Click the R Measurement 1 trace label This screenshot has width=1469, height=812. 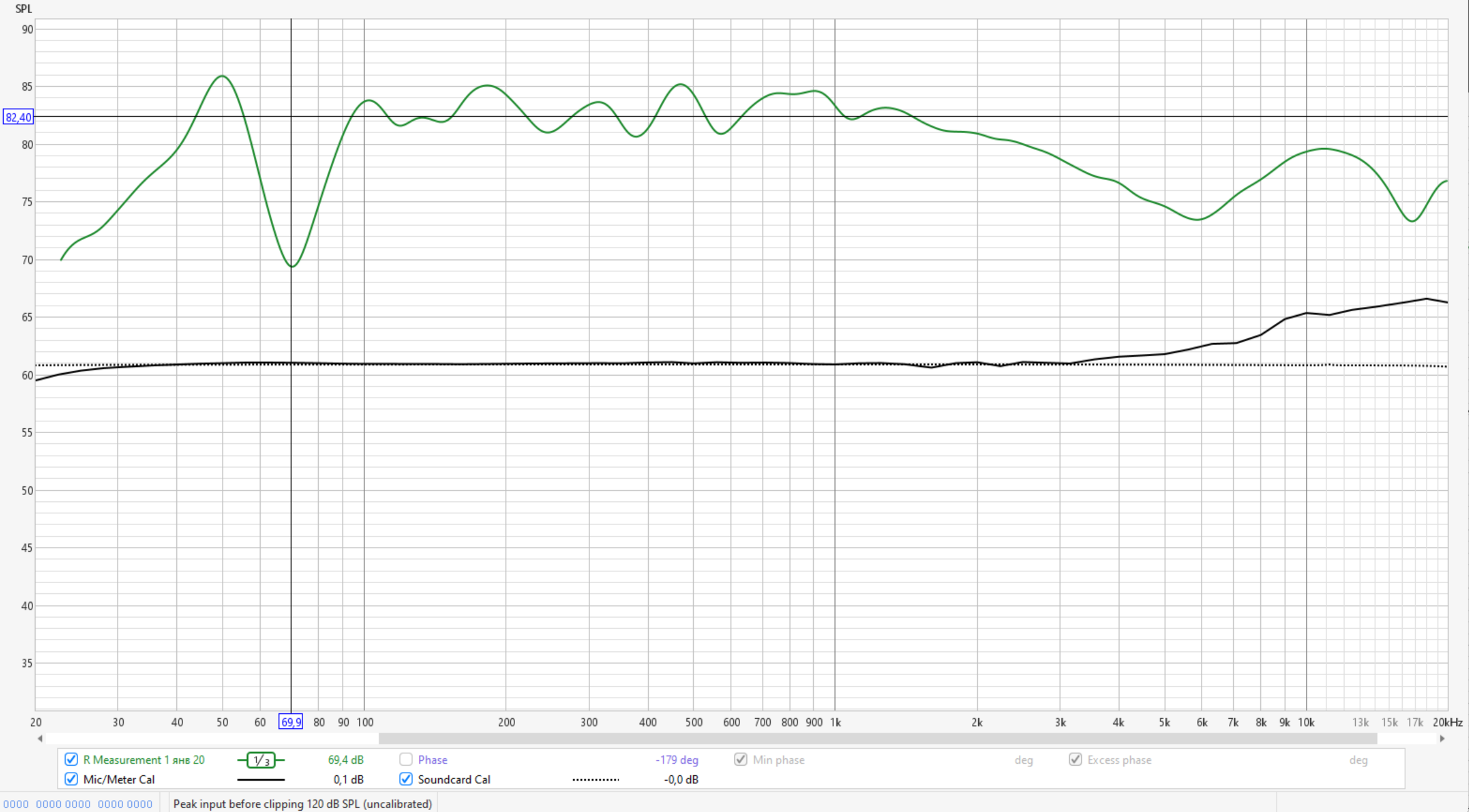click(x=144, y=760)
